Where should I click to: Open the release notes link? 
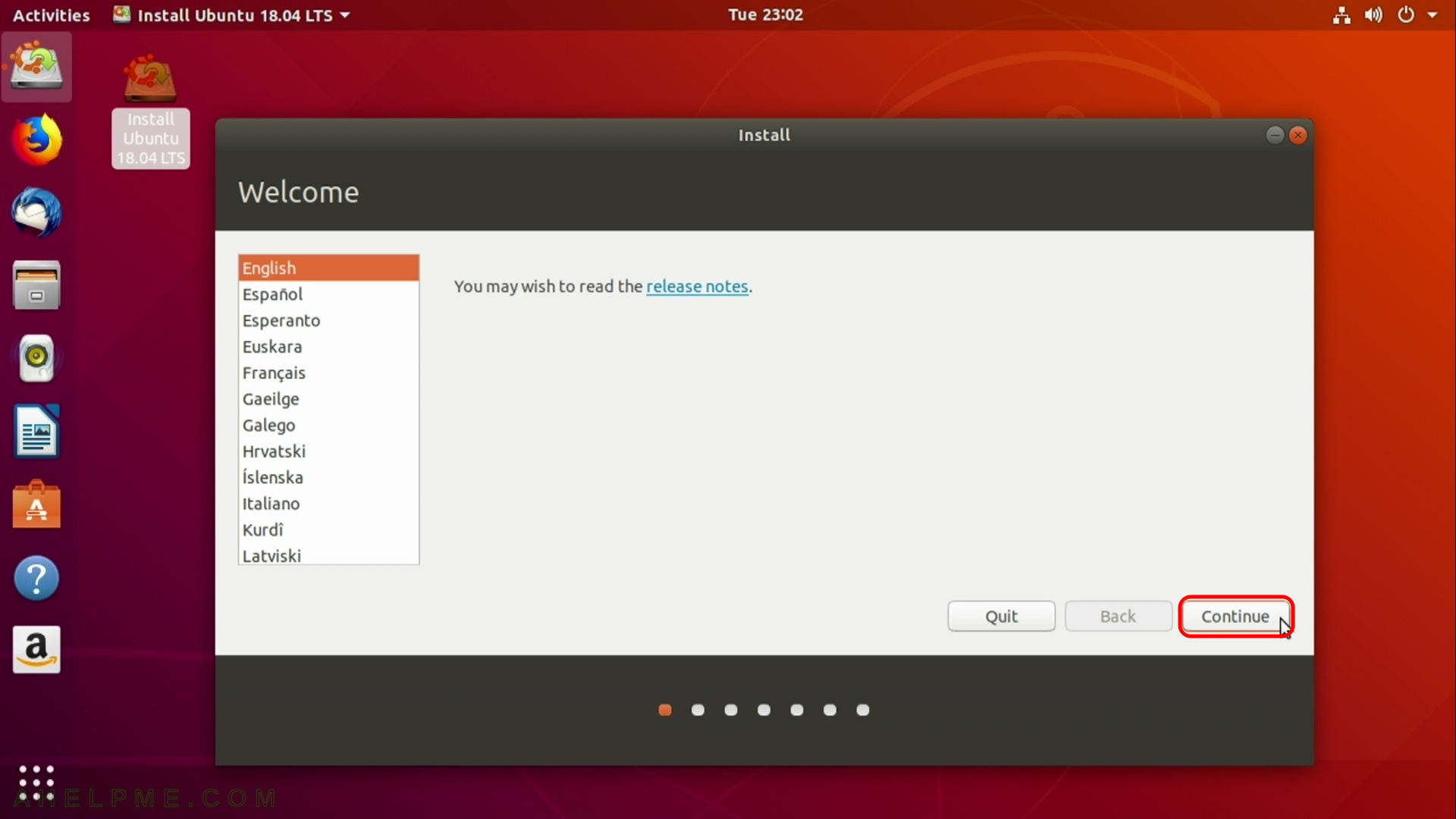(697, 287)
